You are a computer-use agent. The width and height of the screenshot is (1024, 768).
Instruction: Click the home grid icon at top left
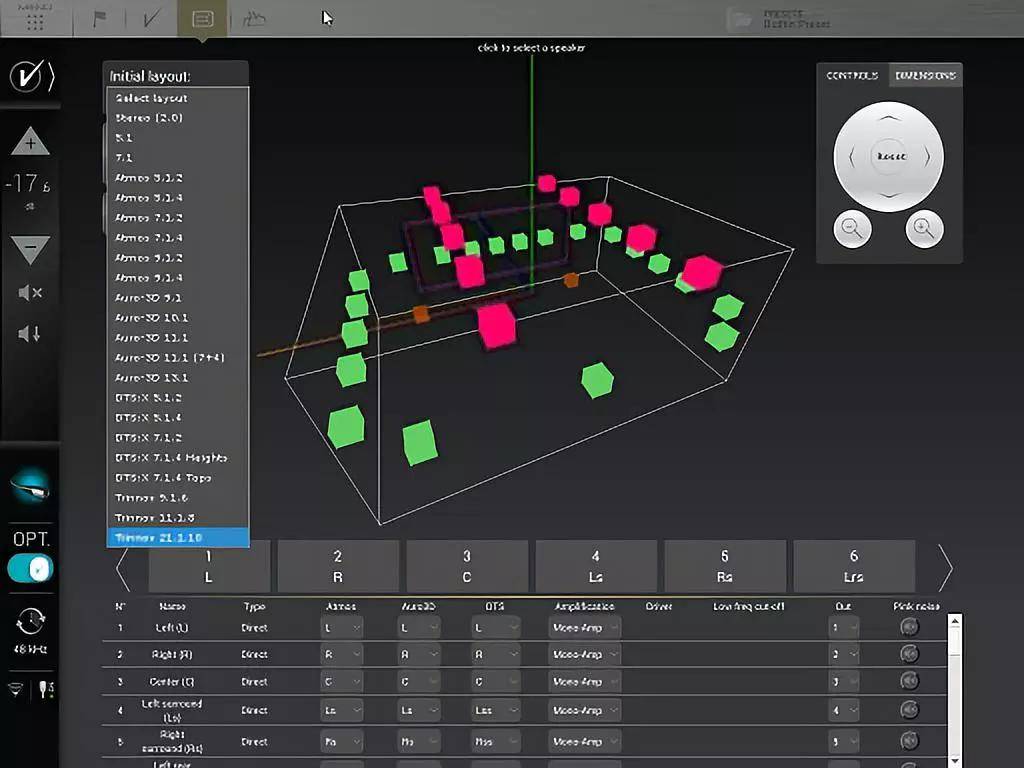[34, 19]
